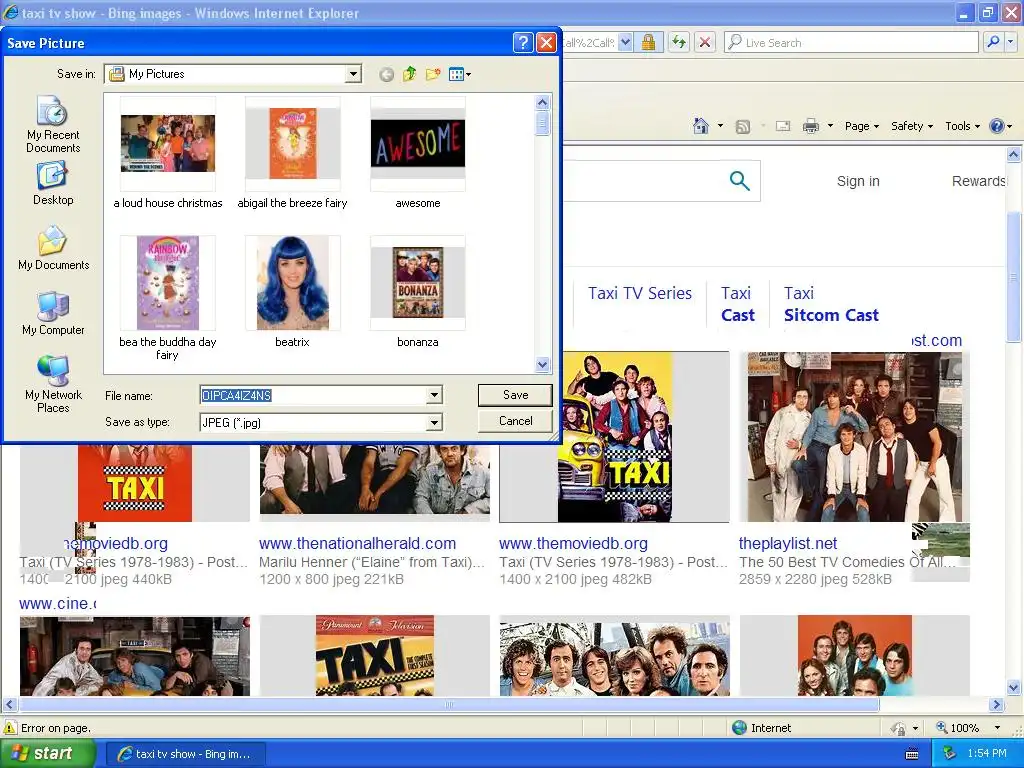
Task: Open the Print options dropdown arrow
Action: click(830, 126)
